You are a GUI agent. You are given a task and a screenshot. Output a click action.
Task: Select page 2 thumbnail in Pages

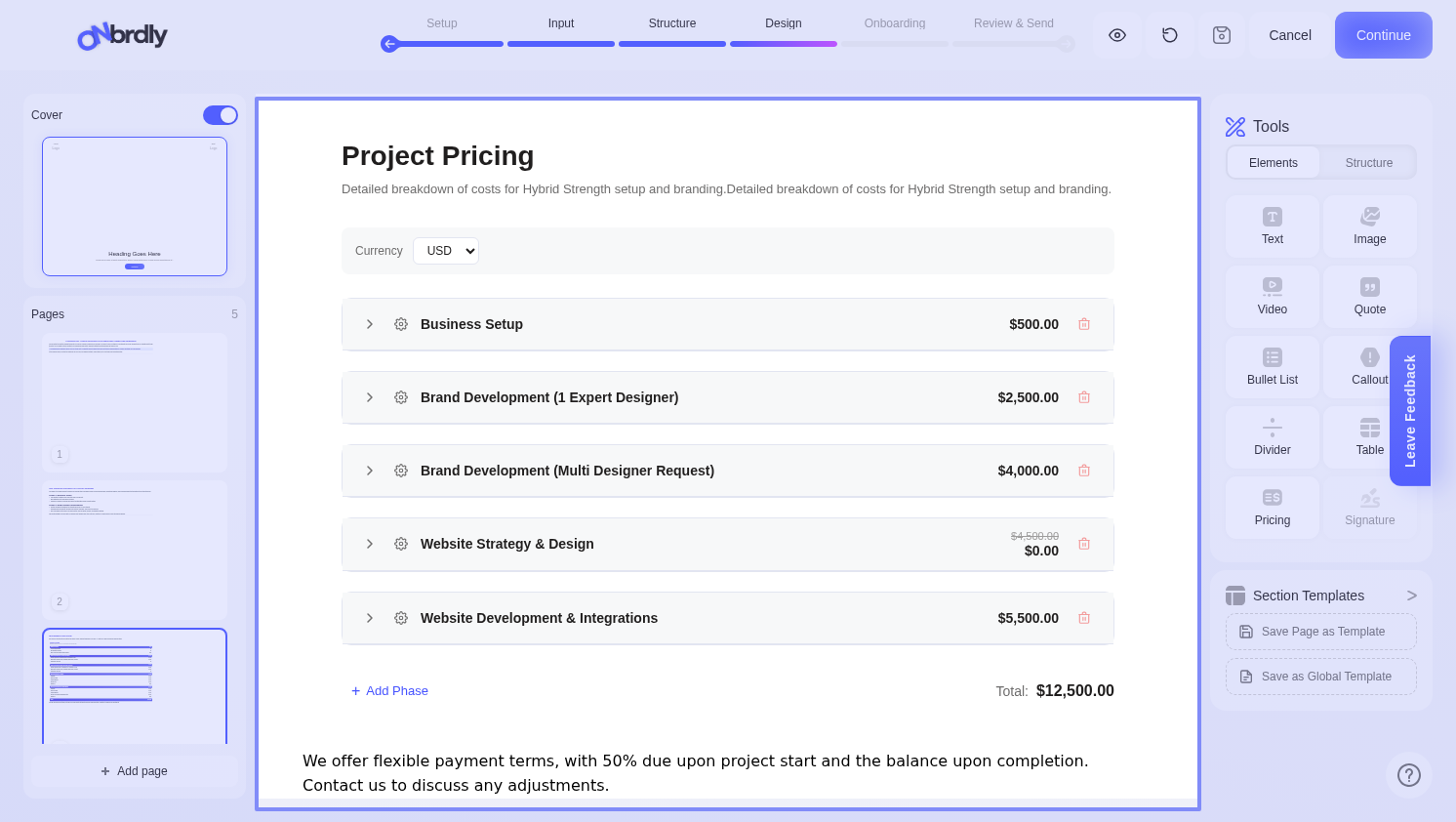pyautogui.click(x=135, y=549)
